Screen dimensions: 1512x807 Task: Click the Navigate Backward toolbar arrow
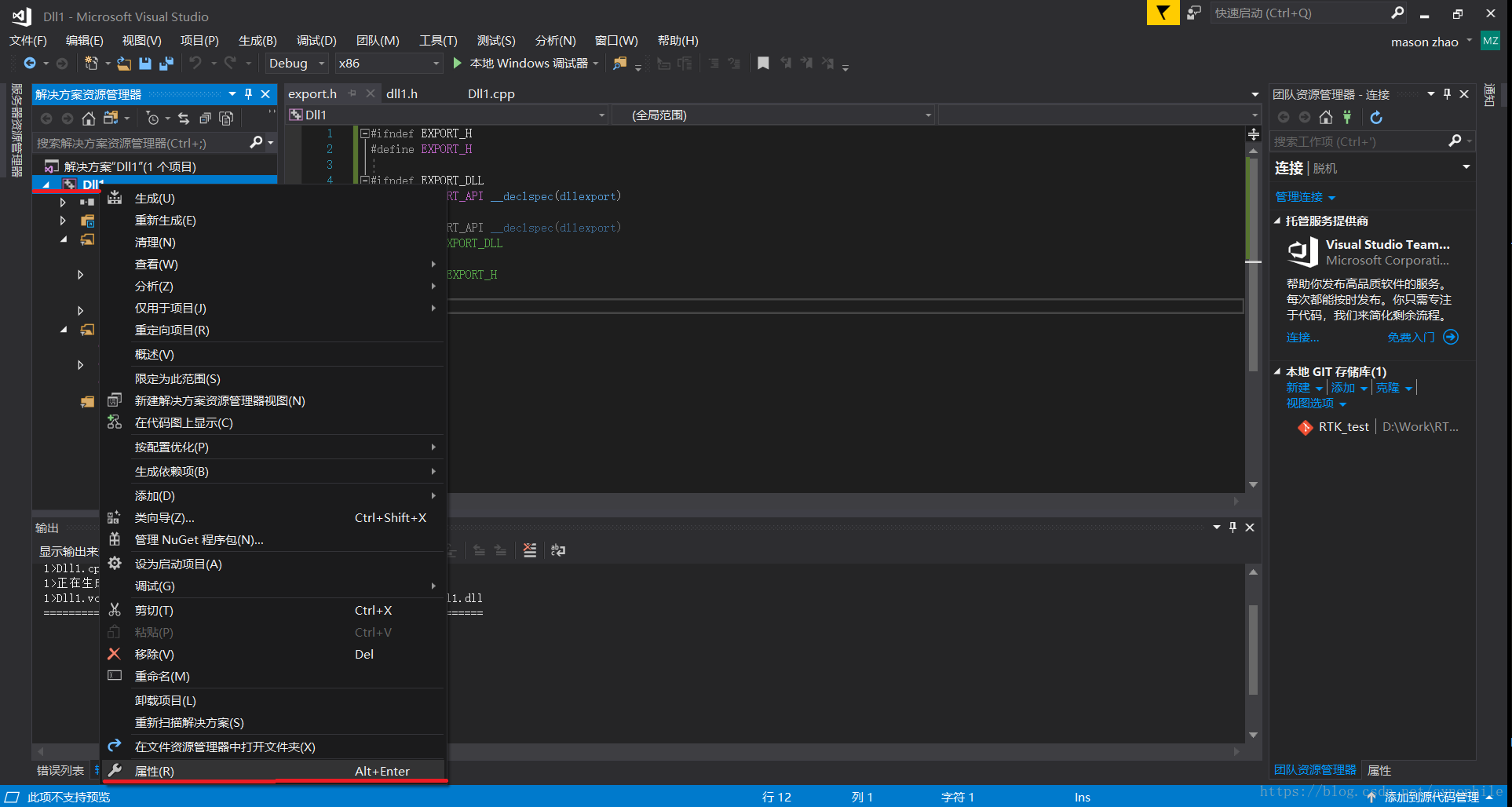click(30, 64)
